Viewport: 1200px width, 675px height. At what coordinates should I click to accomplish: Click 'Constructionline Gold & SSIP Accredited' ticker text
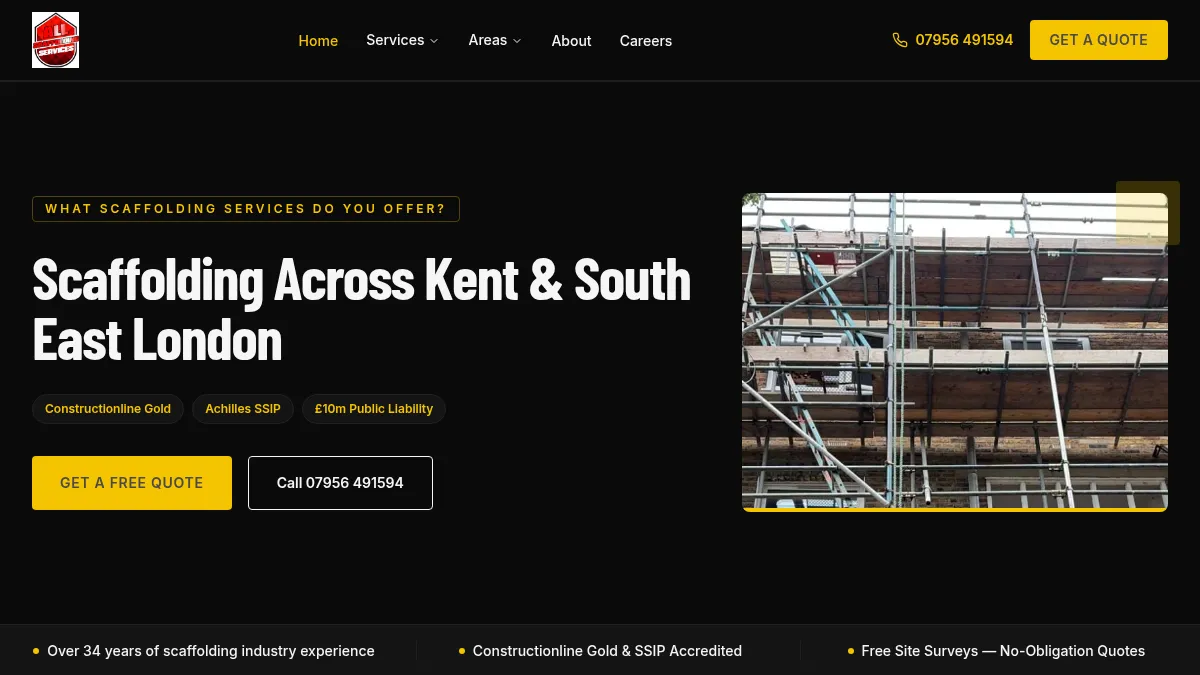click(x=607, y=651)
